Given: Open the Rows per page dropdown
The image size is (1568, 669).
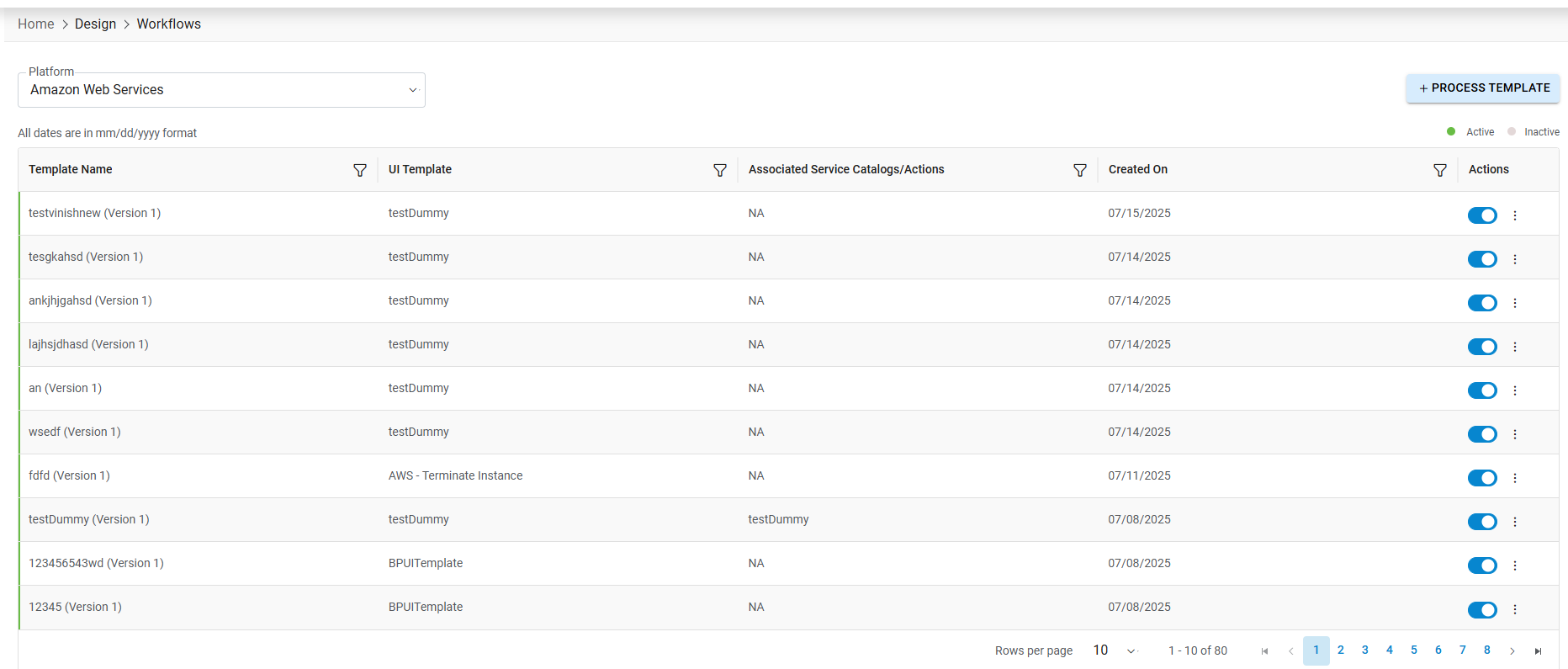Looking at the screenshot, I should 1115,650.
